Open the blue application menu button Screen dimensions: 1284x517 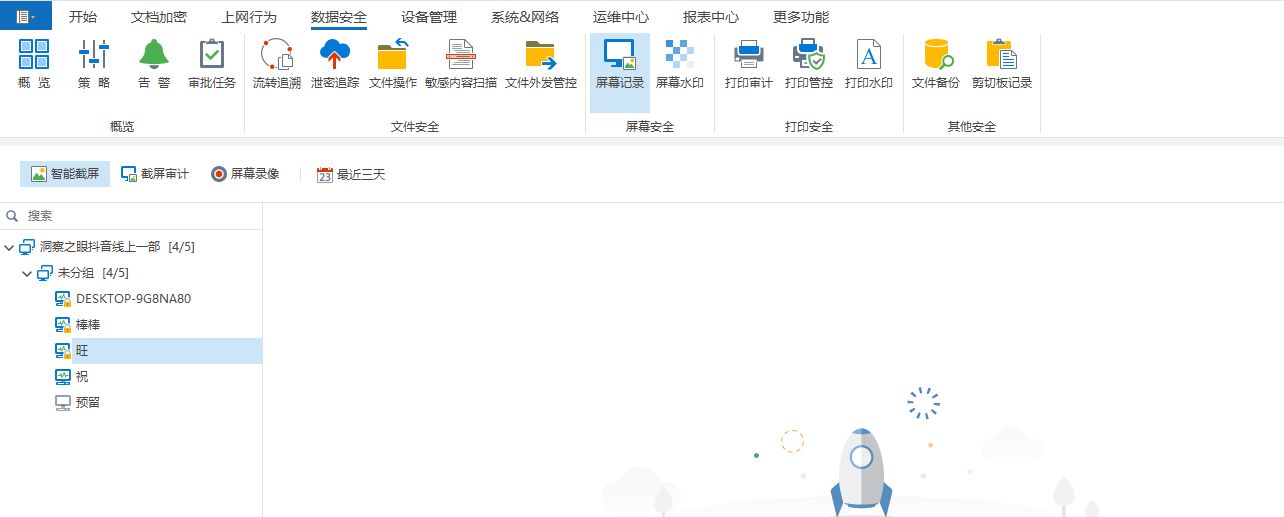tap(27, 16)
